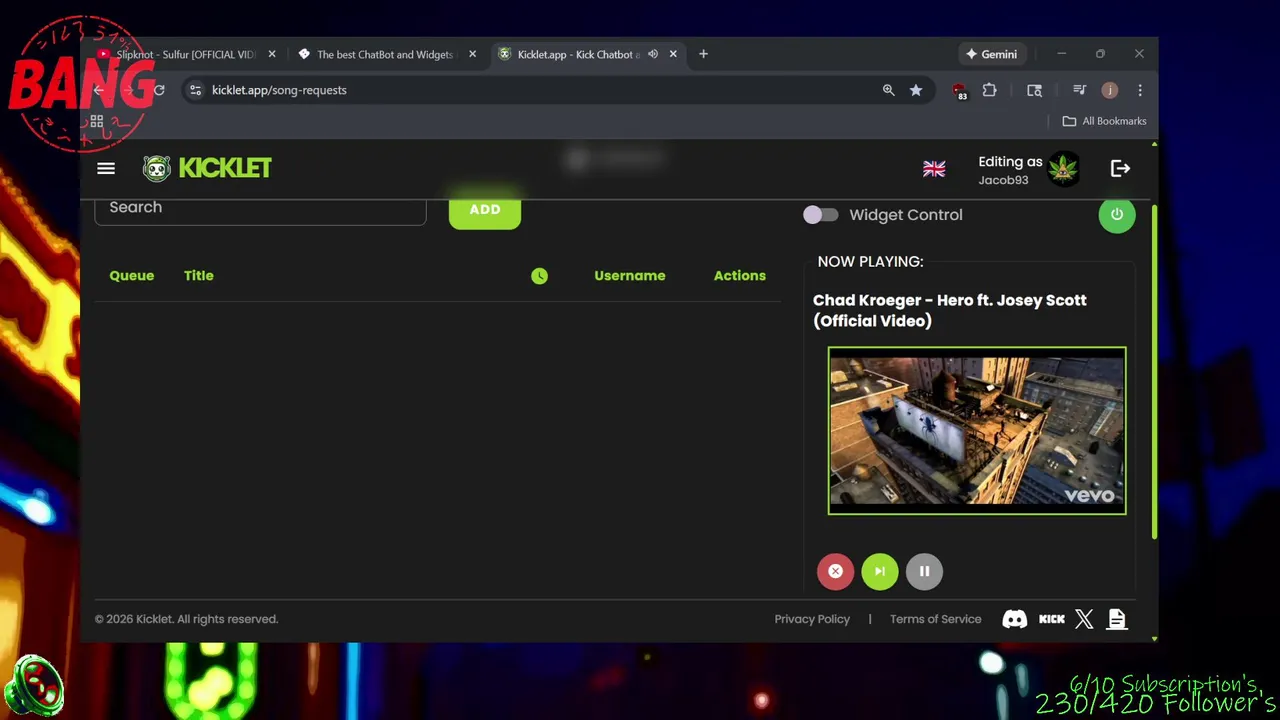This screenshot has width=1280, height=720.
Task: Open a new browser tab
Action: [x=703, y=54]
